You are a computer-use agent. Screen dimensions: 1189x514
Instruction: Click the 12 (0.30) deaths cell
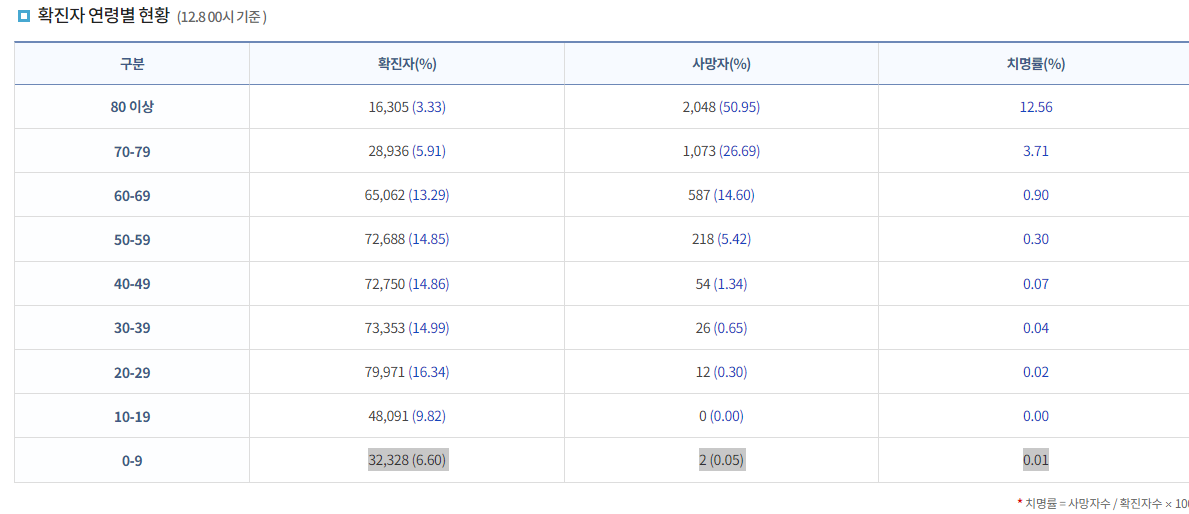(721, 372)
